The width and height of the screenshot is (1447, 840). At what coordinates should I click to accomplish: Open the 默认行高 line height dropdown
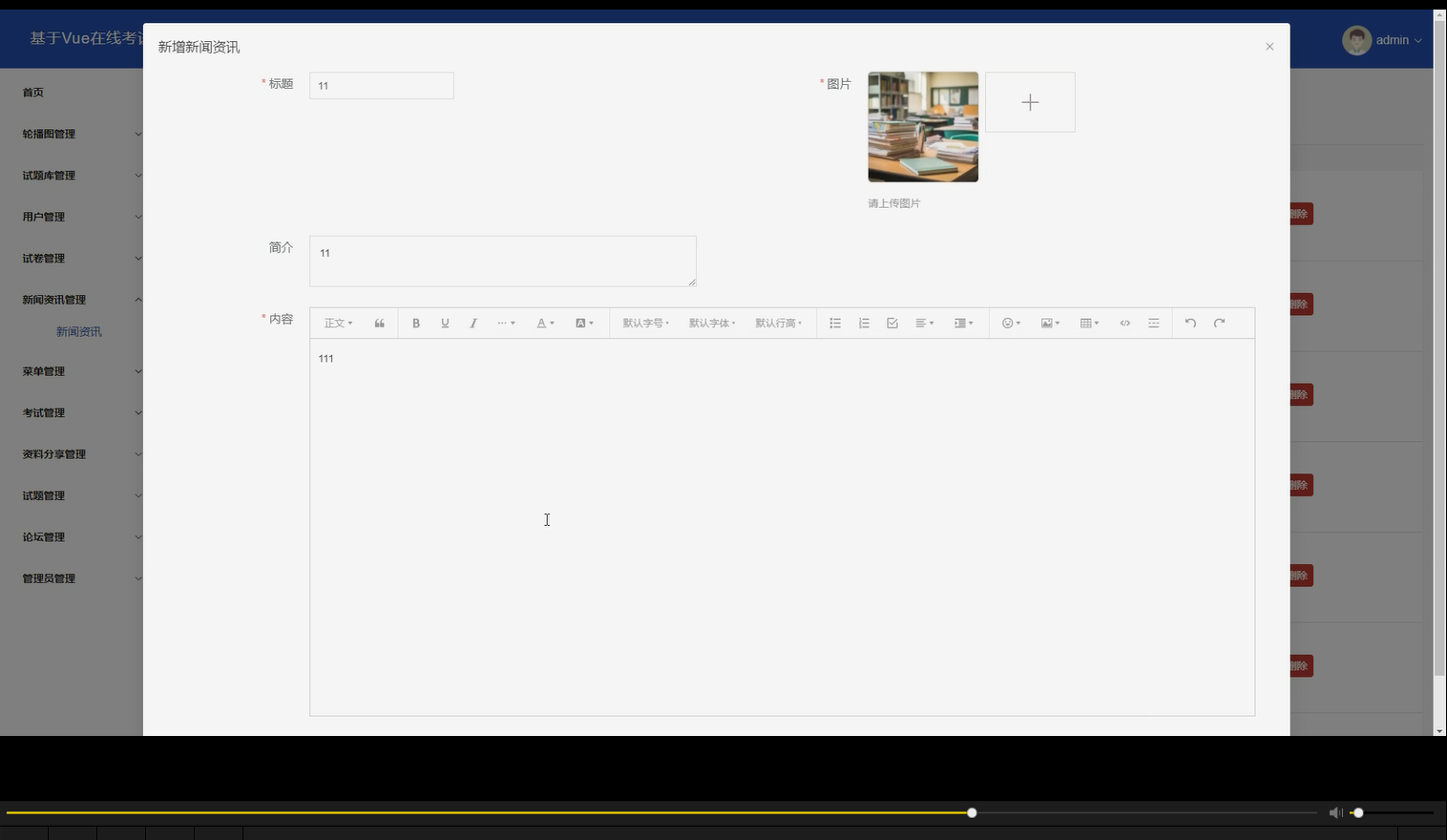(x=779, y=324)
